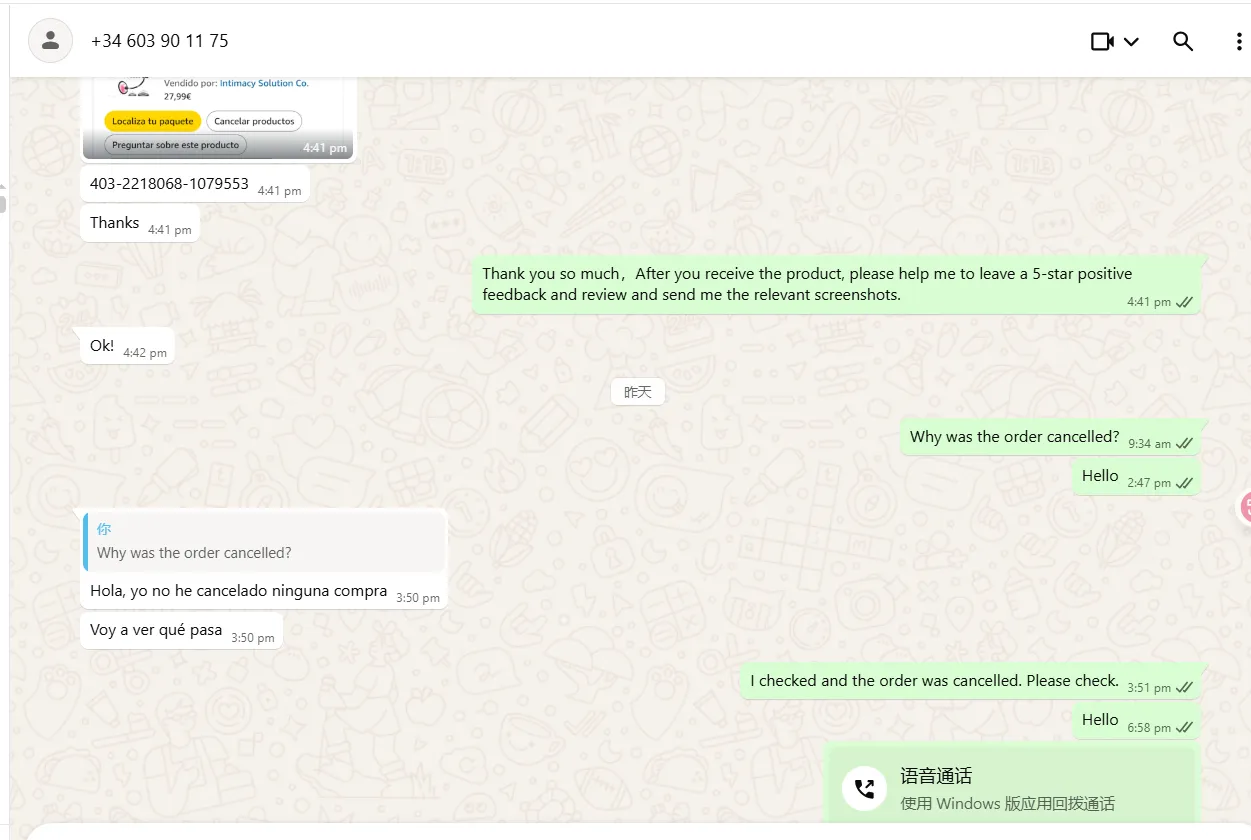
Task: Click the double-check icon beside 9:34 am
Action: coord(1185,443)
